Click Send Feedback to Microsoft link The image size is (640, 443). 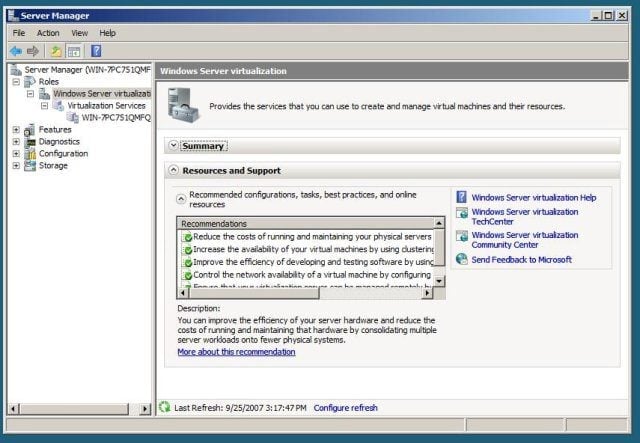522,260
